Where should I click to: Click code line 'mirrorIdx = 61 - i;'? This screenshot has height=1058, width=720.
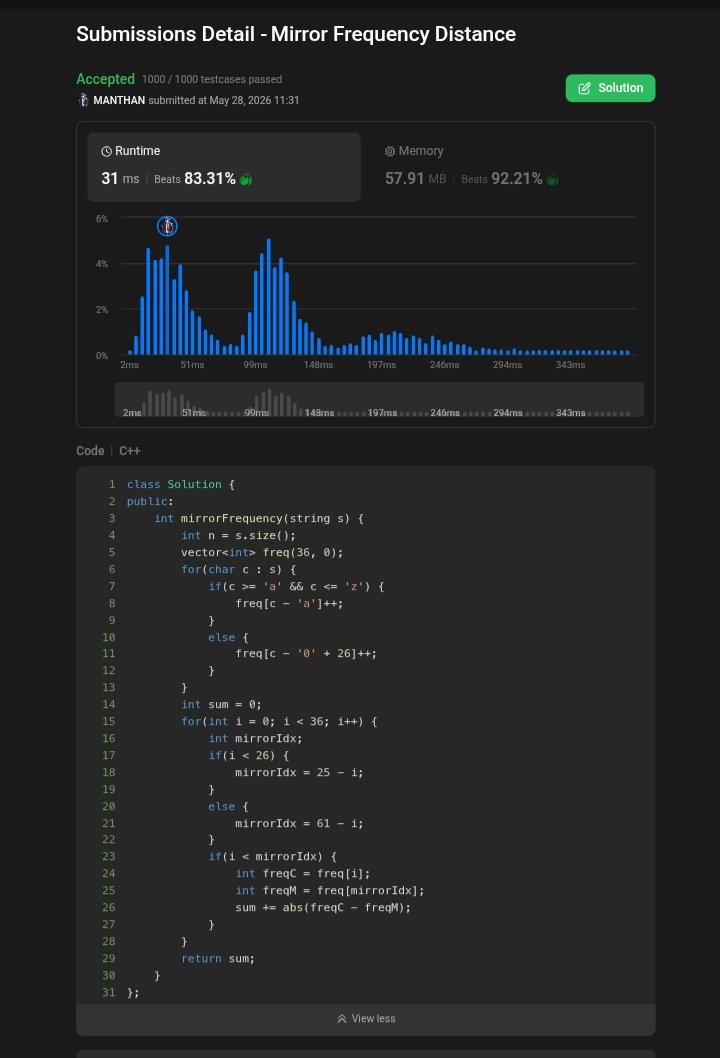[299, 823]
